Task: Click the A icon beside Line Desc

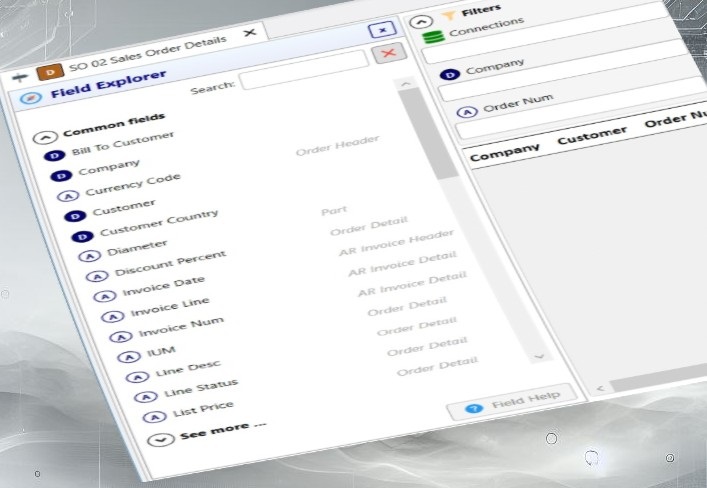Action: tap(137, 377)
